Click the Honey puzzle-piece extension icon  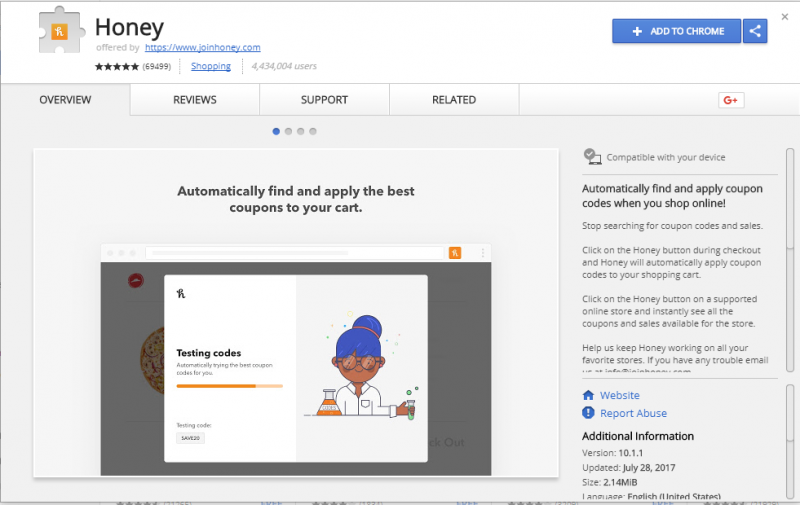click(x=61, y=31)
